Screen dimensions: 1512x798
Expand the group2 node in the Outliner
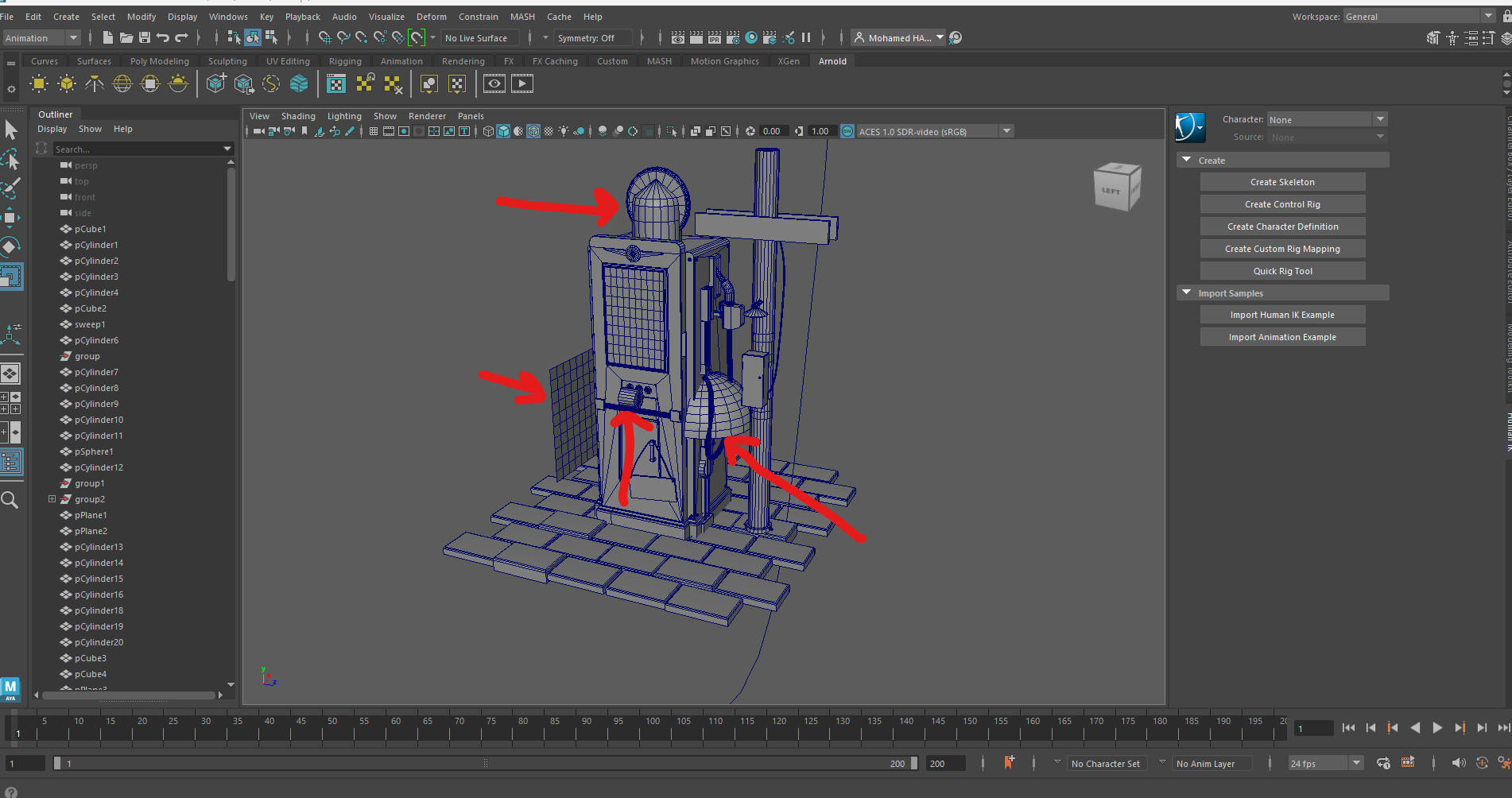point(52,498)
